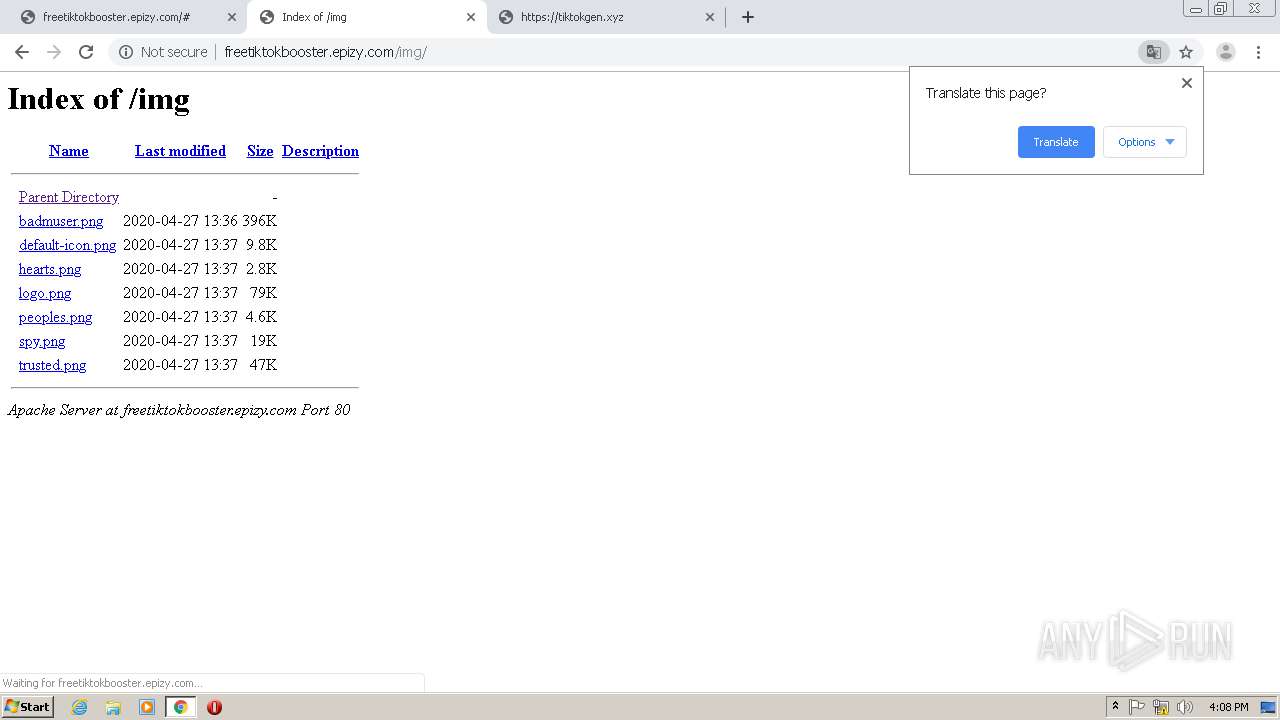Reload the current page
The height and width of the screenshot is (720, 1280).
86,52
